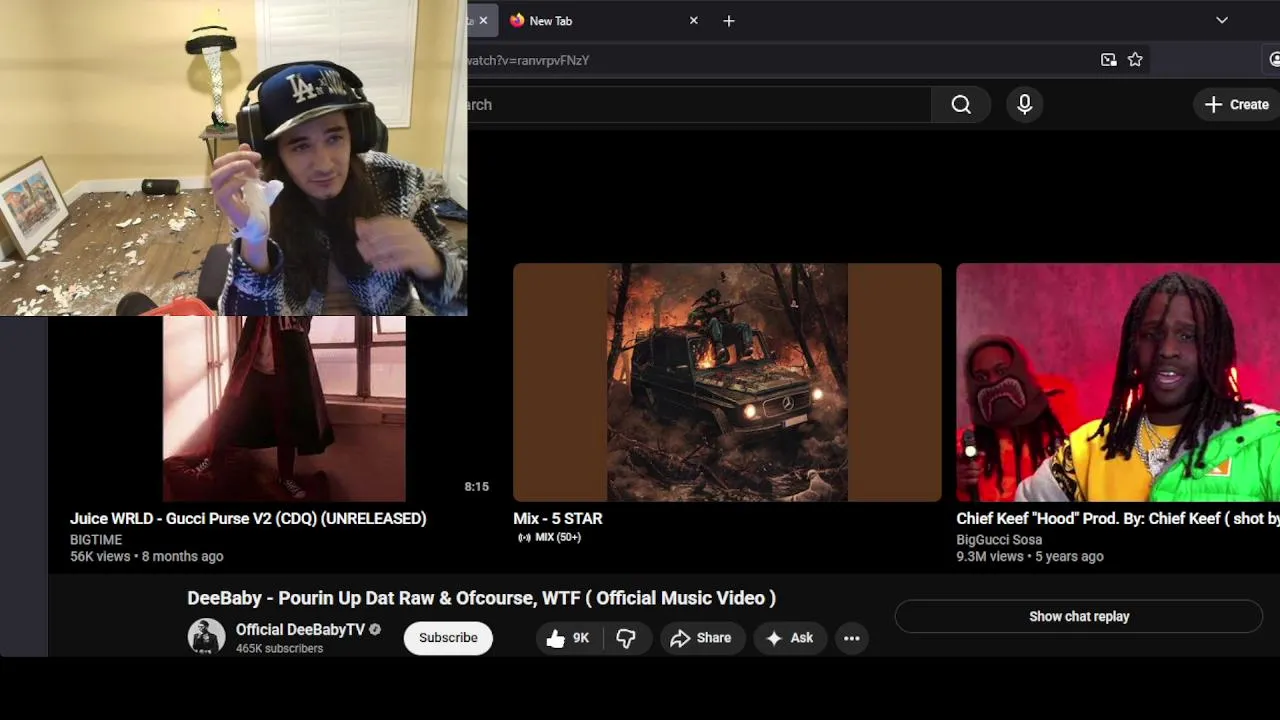The width and height of the screenshot is (1280, 720).
Task: Open Juice WRLD Gucci Purse V2 thumbnail
Action: click(x=284, y=408)
